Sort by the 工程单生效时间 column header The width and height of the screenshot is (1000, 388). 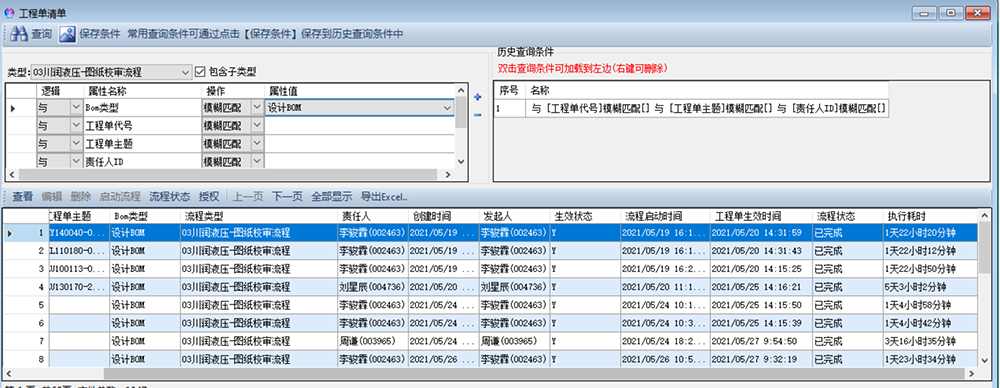(761, 216)
